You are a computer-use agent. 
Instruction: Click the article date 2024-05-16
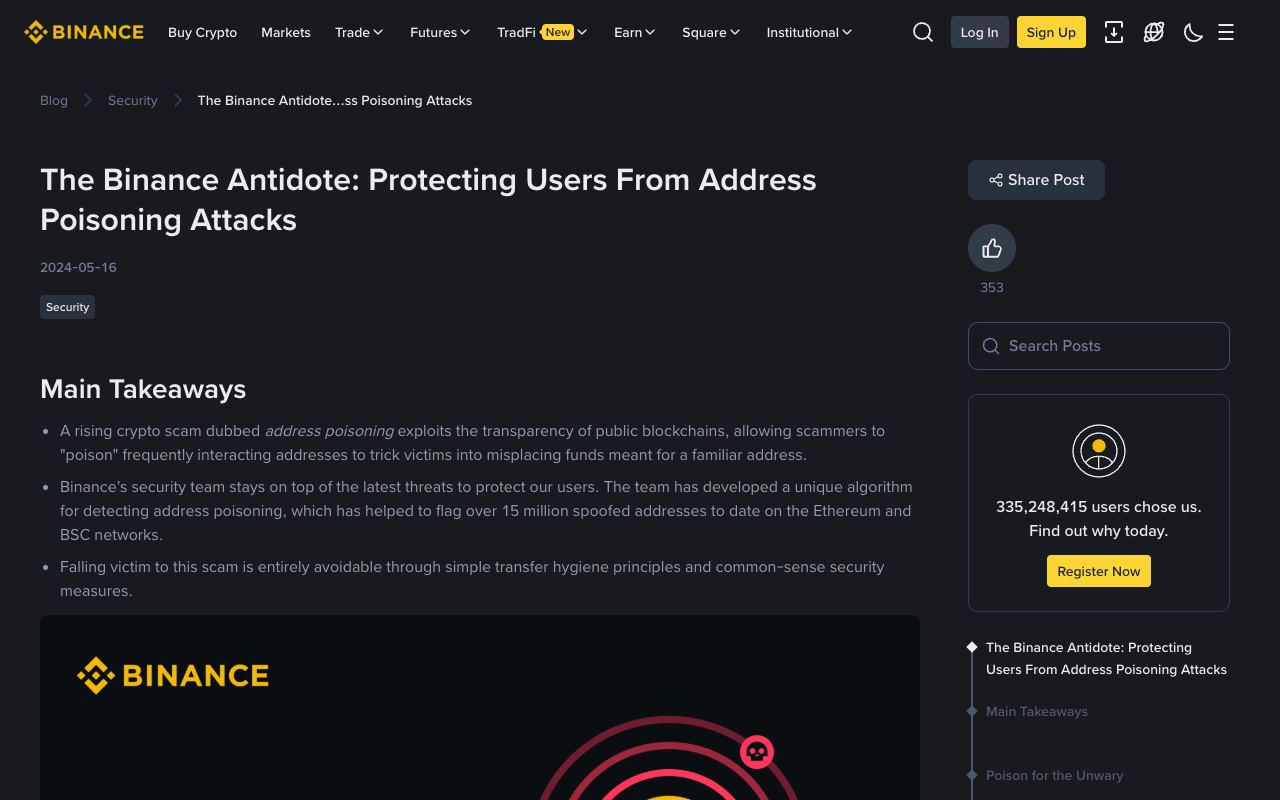pyautogui.click(x=78, y=267)
